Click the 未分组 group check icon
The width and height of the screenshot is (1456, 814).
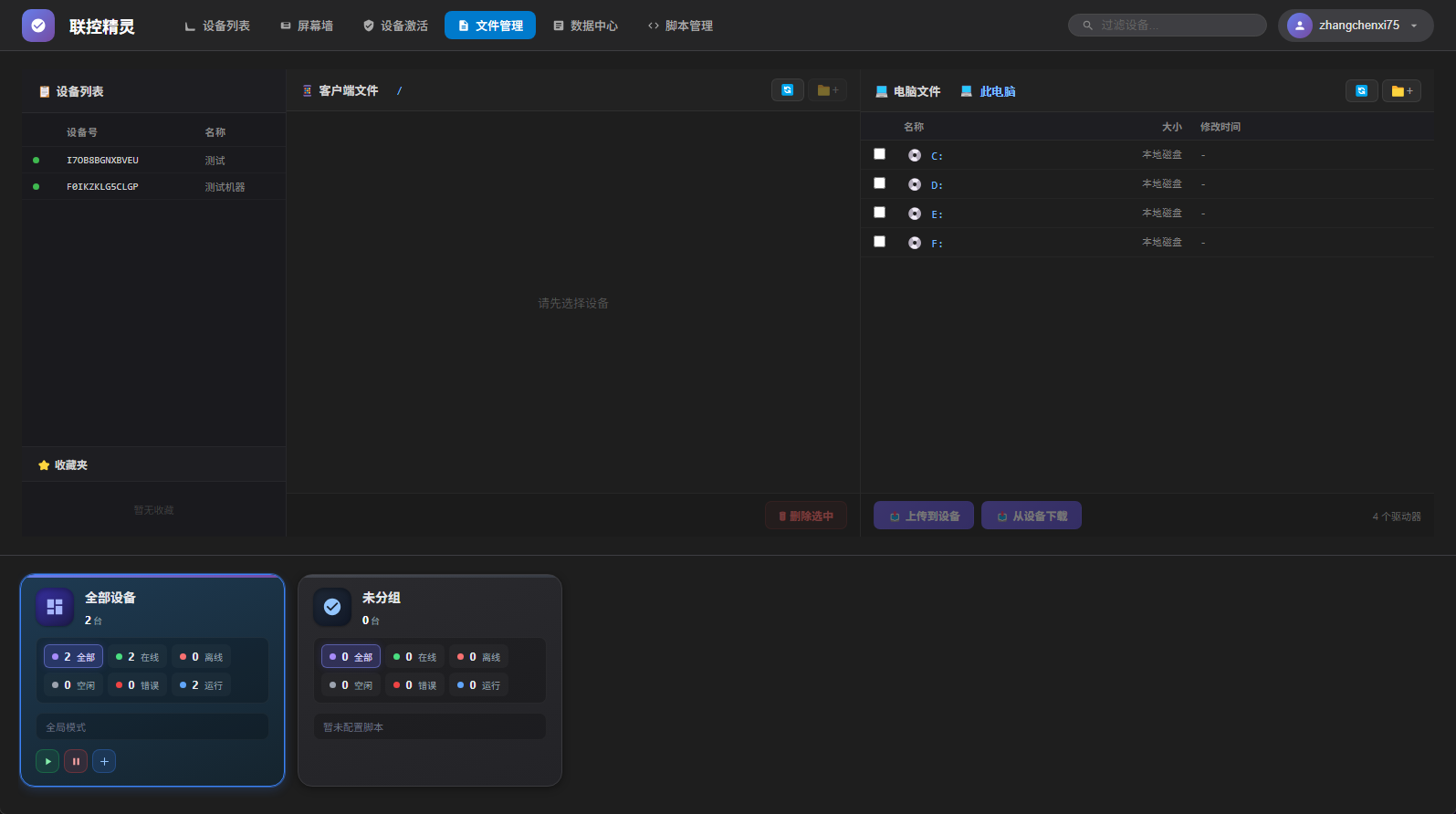point(332,607)
